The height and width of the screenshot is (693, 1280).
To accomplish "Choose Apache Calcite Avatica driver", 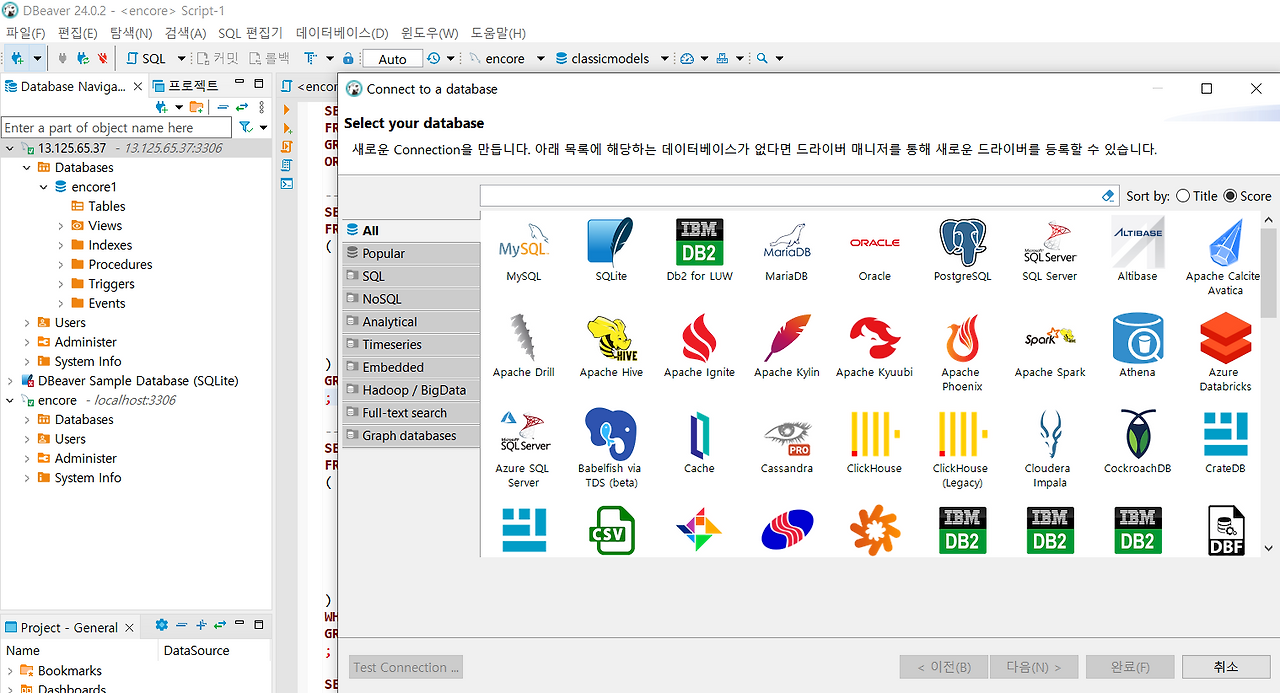I will (1224, 257).
